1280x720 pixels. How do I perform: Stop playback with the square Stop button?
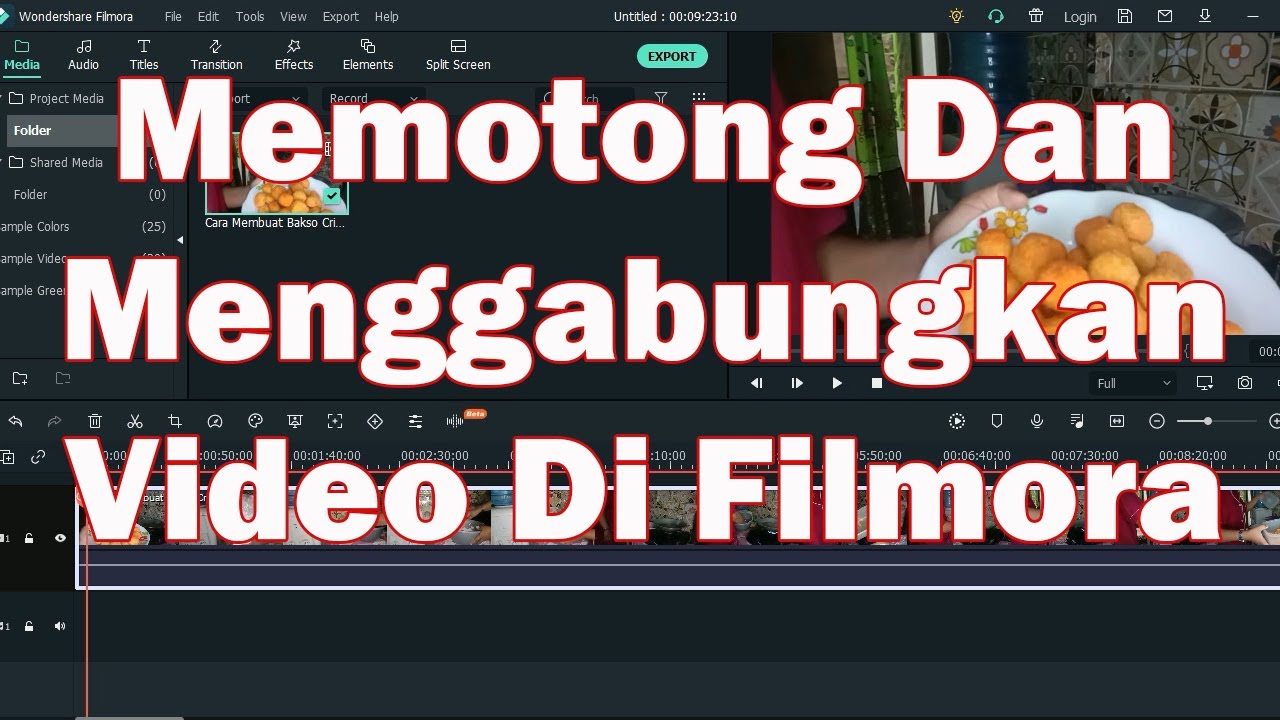click(x=877, y=383)
